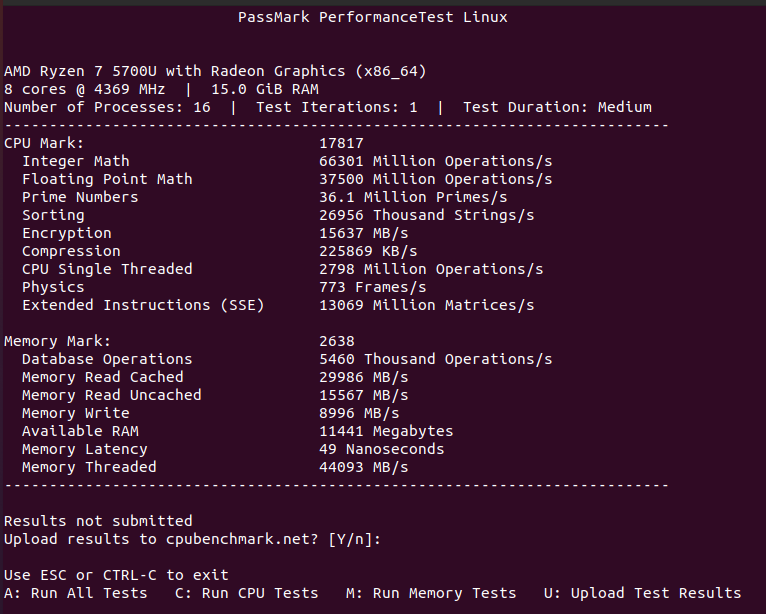
Task: Click the '5460 Thousand Operations/s' value
Action: tap(435, 360)
